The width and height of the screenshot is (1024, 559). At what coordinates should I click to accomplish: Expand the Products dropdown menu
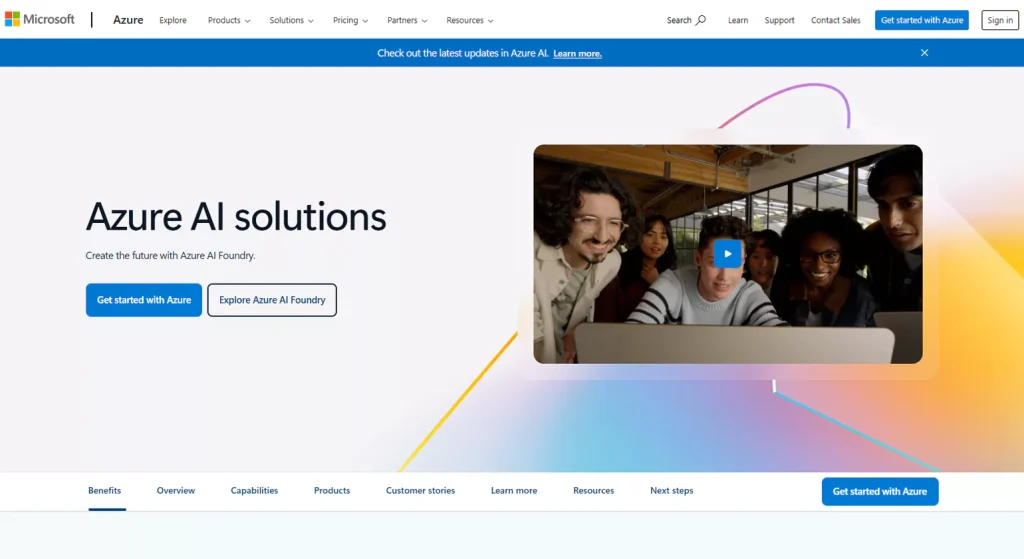tap(229, 20)
